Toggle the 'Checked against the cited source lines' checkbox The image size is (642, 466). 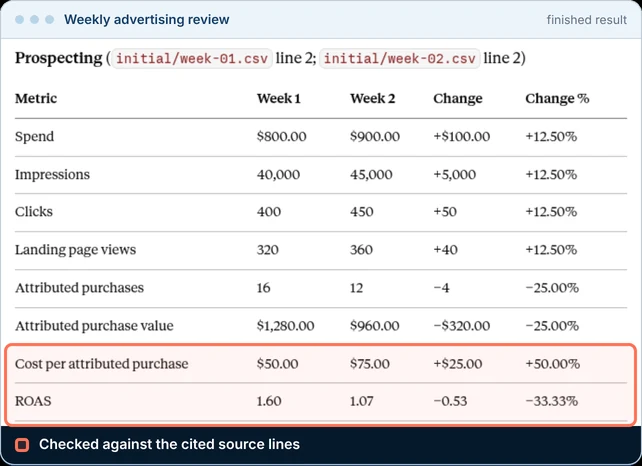[x=22, y=445]
